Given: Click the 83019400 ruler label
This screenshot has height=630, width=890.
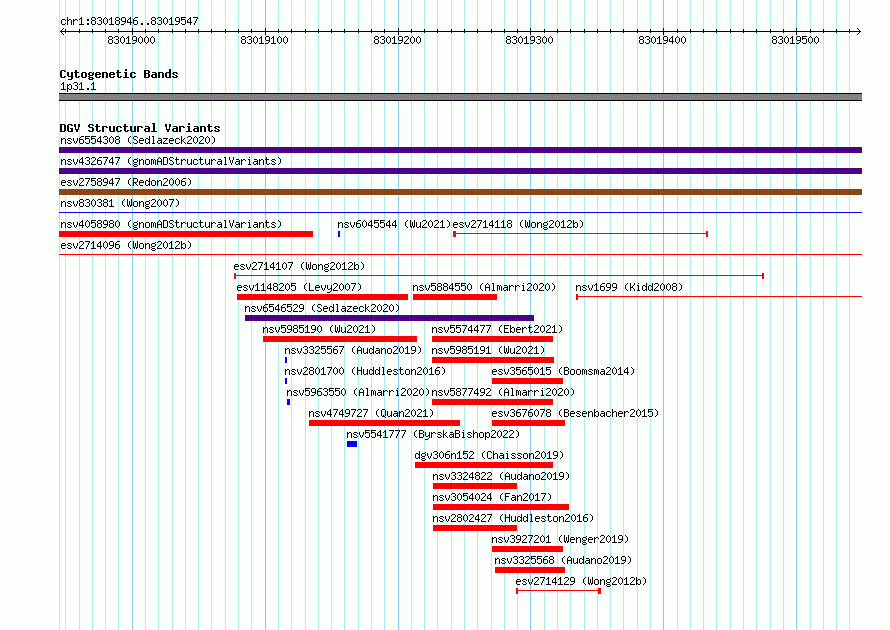Looking at the screenshot, I should (x=662, y=40).
